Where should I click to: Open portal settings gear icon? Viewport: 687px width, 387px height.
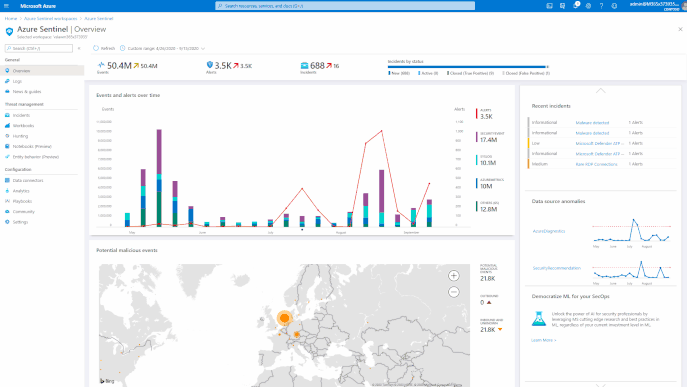coord(588,6)
